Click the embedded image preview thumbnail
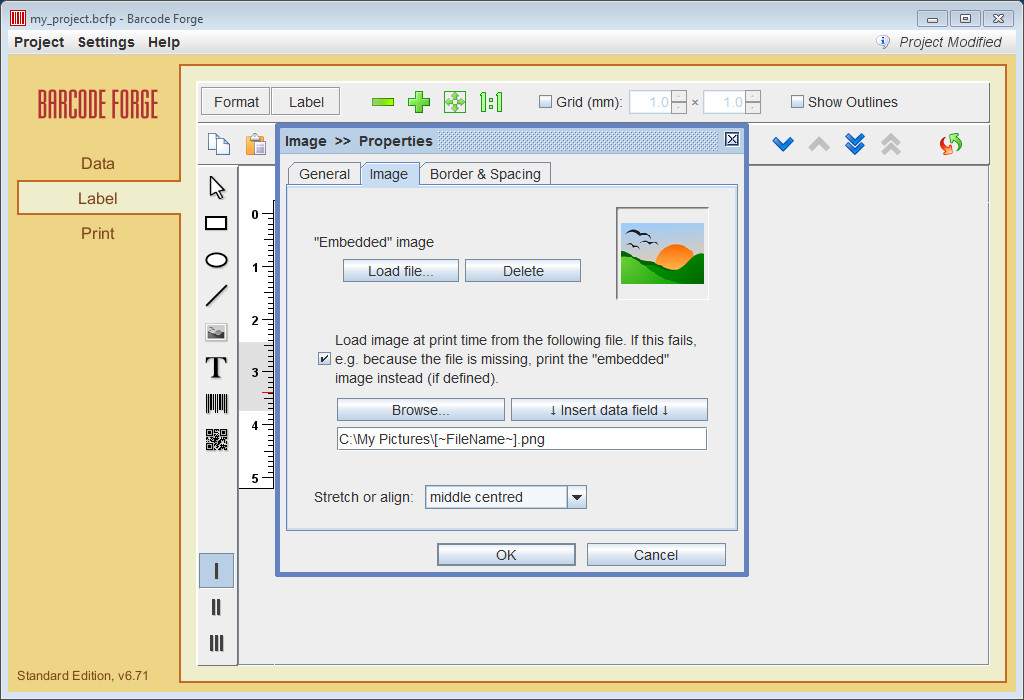Image resolution: width=1024 pixels, height=700 pixels. [662, 253]
